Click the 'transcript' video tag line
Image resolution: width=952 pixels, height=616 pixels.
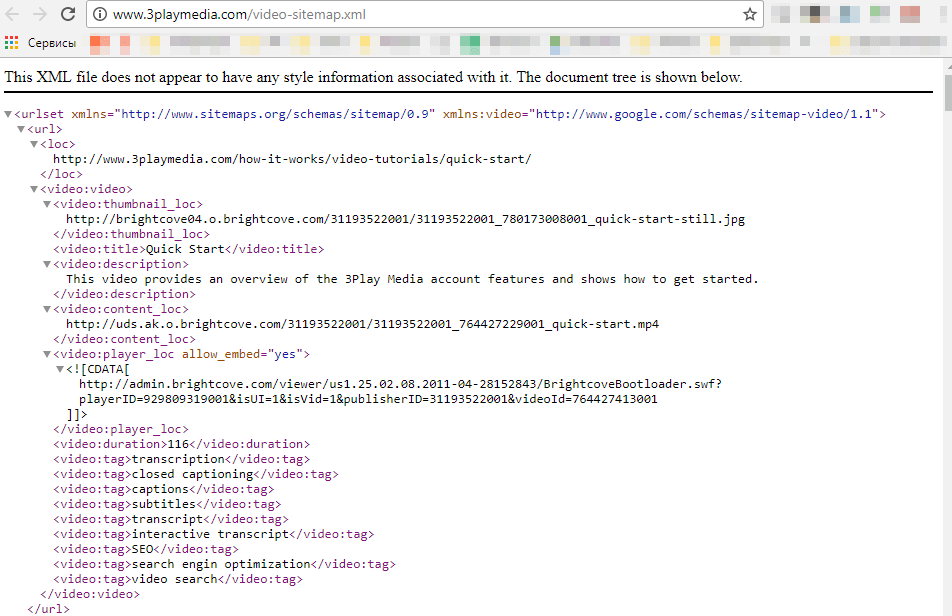click(171, 519)
